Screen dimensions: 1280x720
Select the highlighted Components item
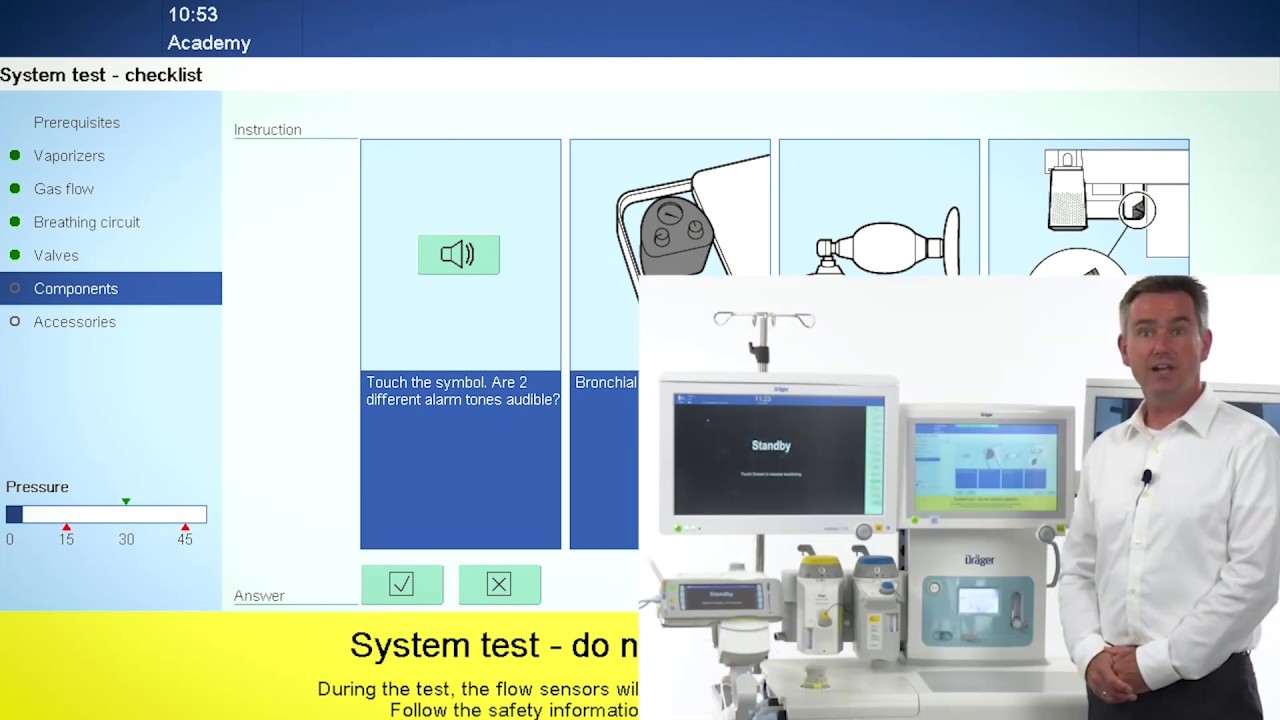(x=110, y=288)
